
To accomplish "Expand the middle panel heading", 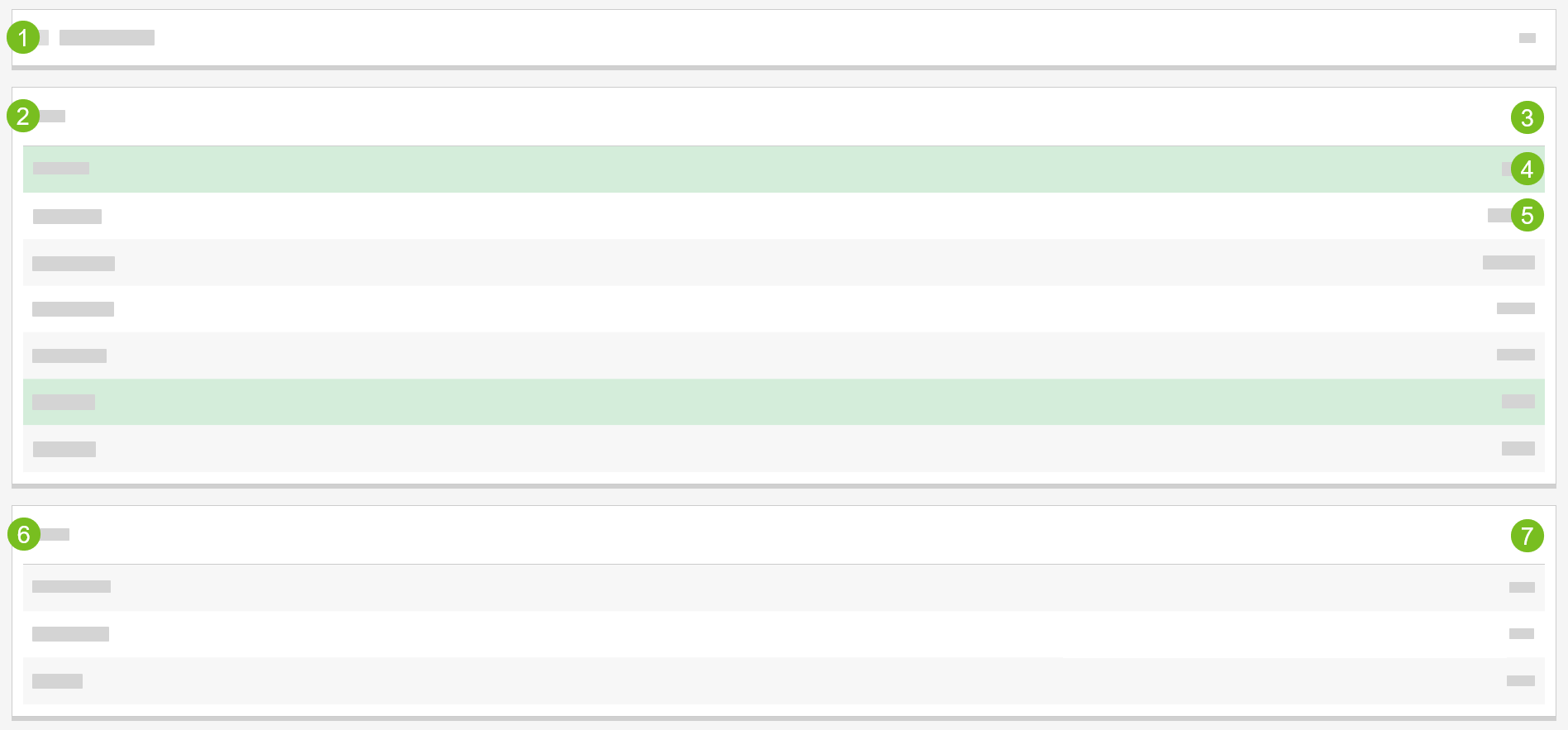I will (x=54, y=116).
